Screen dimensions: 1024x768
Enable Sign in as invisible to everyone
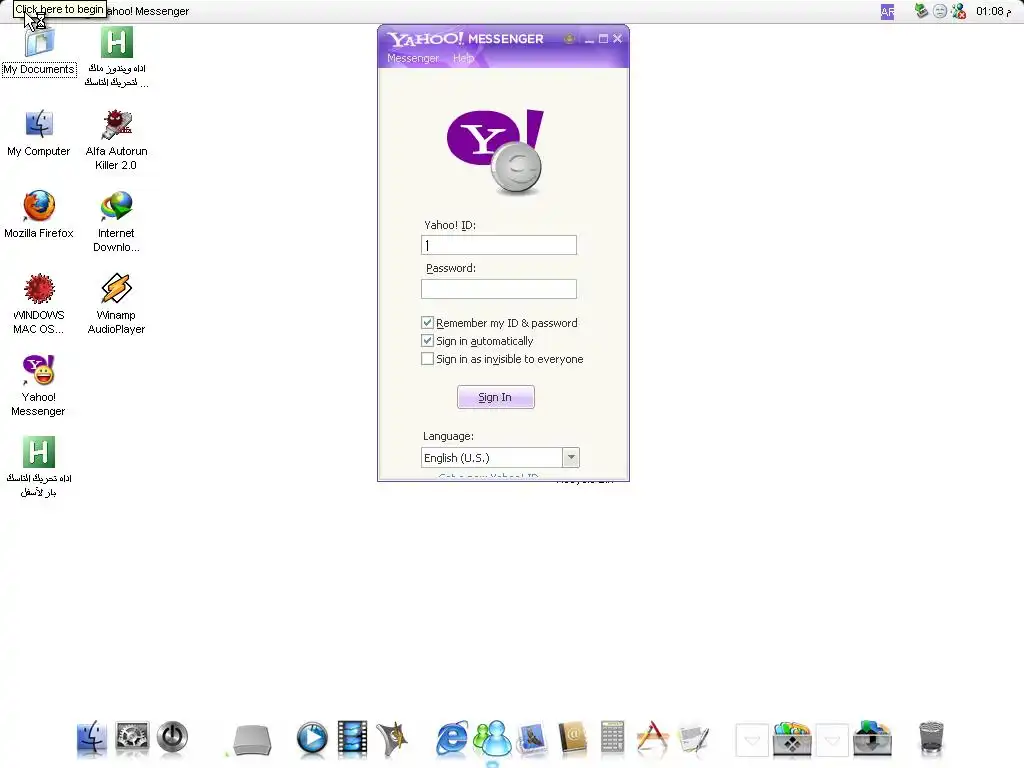427,359
